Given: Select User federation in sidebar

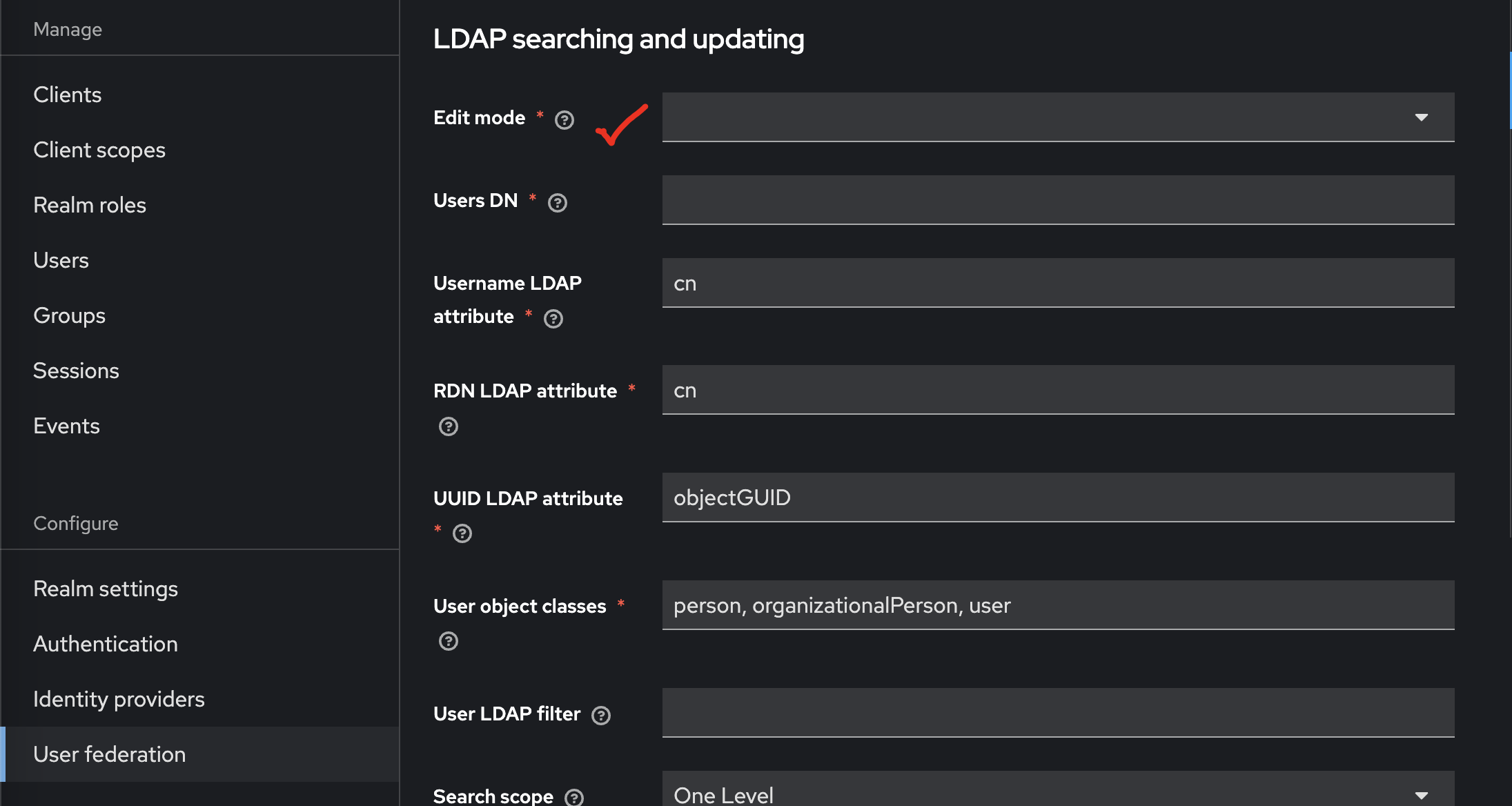Looking at the screenshot, I should pos(109,754).
